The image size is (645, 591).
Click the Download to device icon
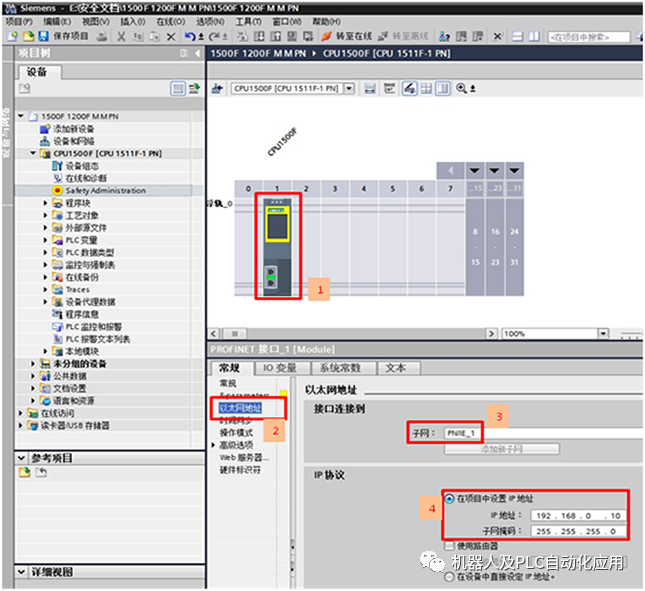[x=259, y=37]
